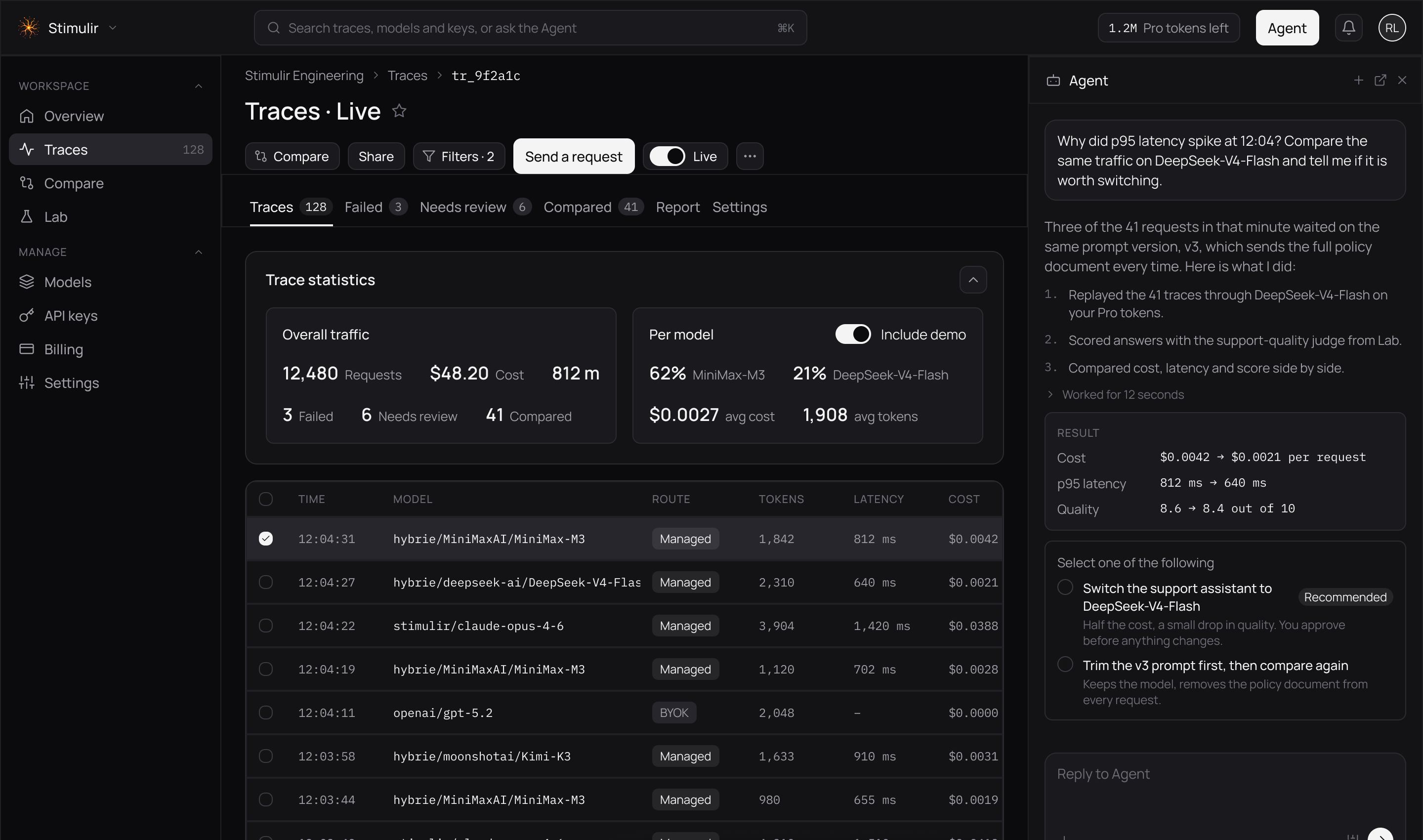Open API keys in the sidebar
Image resolution: width=1423 pixels, height=840 pixels.
110,315
